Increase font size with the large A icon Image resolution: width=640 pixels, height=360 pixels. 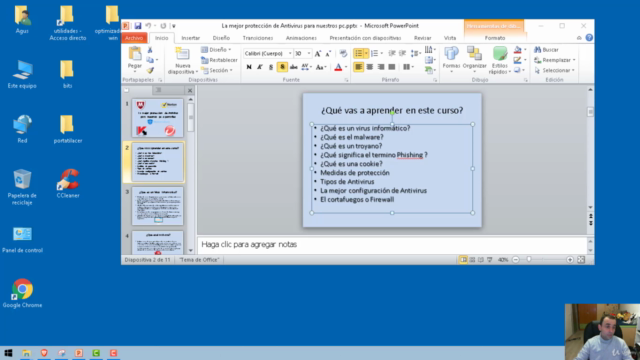click(x=318, y=53)
